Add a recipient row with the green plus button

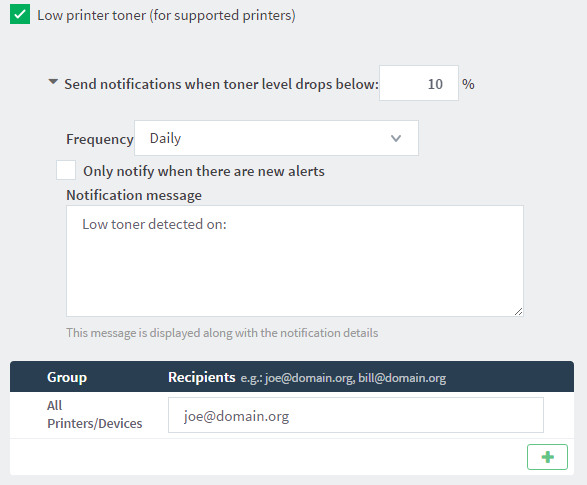click(547, 457)
